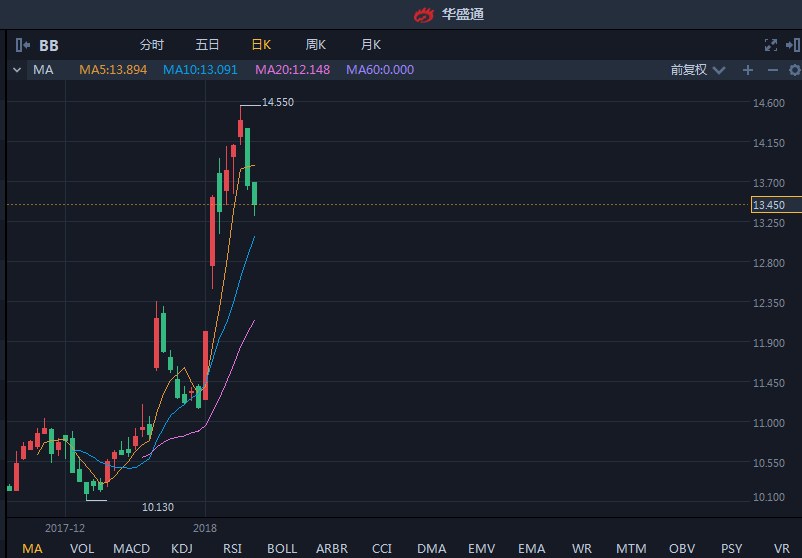Select the 周K weekly candlestick tab
Image resolution: width=802 pixels, height=558 pixels.
click(x=316, y=45)
